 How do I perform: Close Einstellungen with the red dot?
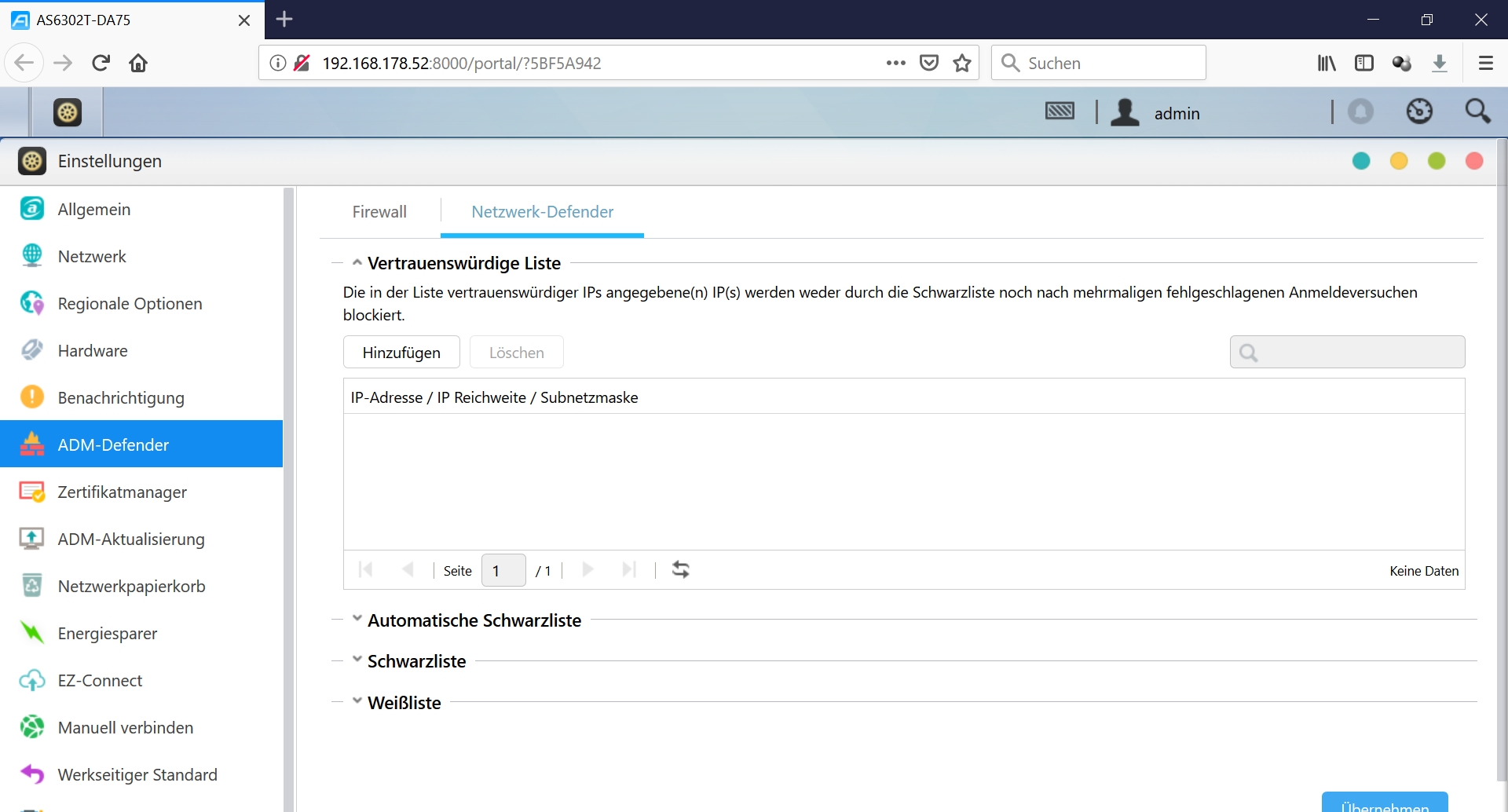point(1474,161)
